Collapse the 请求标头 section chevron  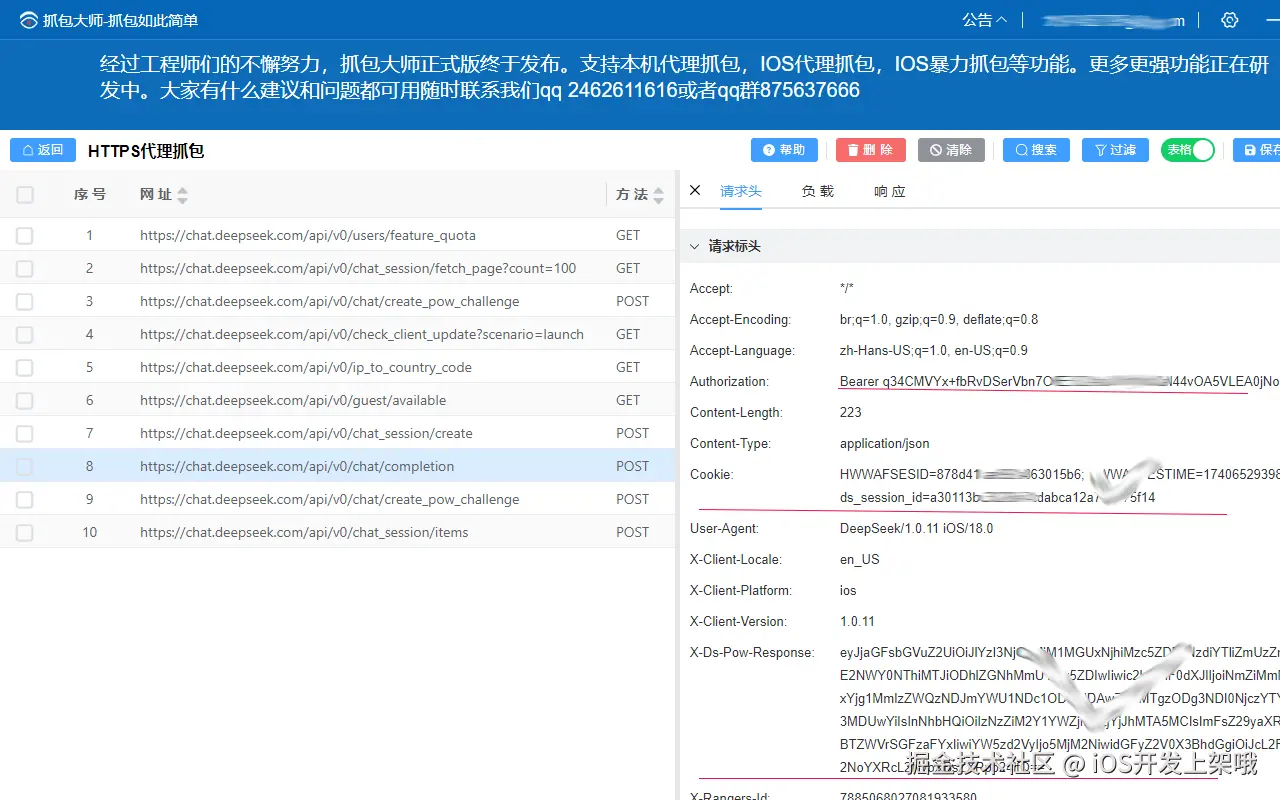click(x=694, y=246)
